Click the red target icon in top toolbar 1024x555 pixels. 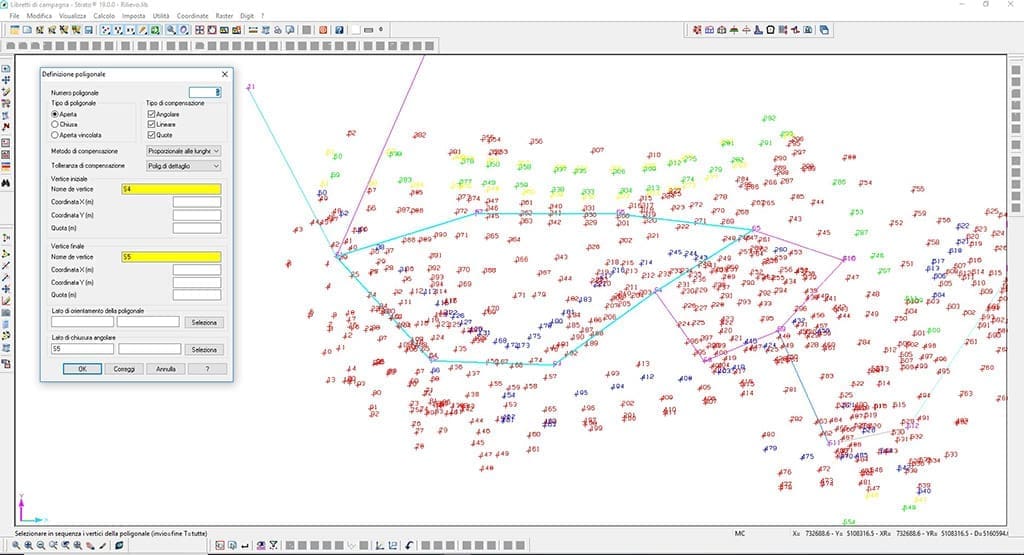click(x=323, y=30)
